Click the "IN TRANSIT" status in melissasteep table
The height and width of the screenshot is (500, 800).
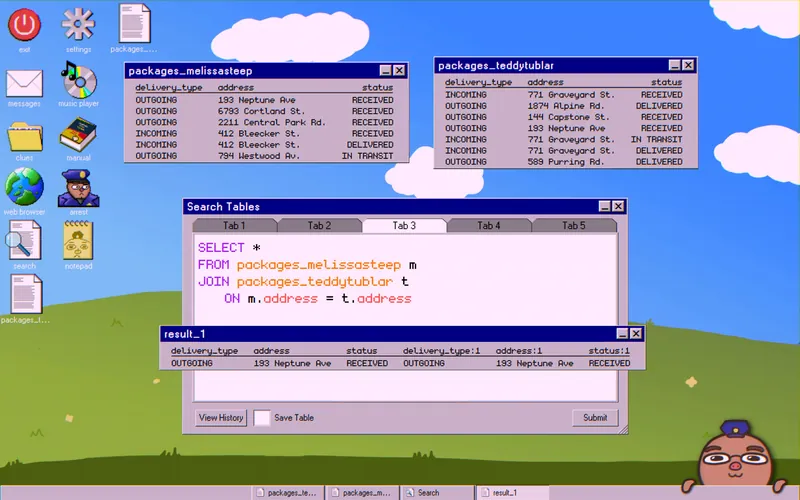coord(367,156)
